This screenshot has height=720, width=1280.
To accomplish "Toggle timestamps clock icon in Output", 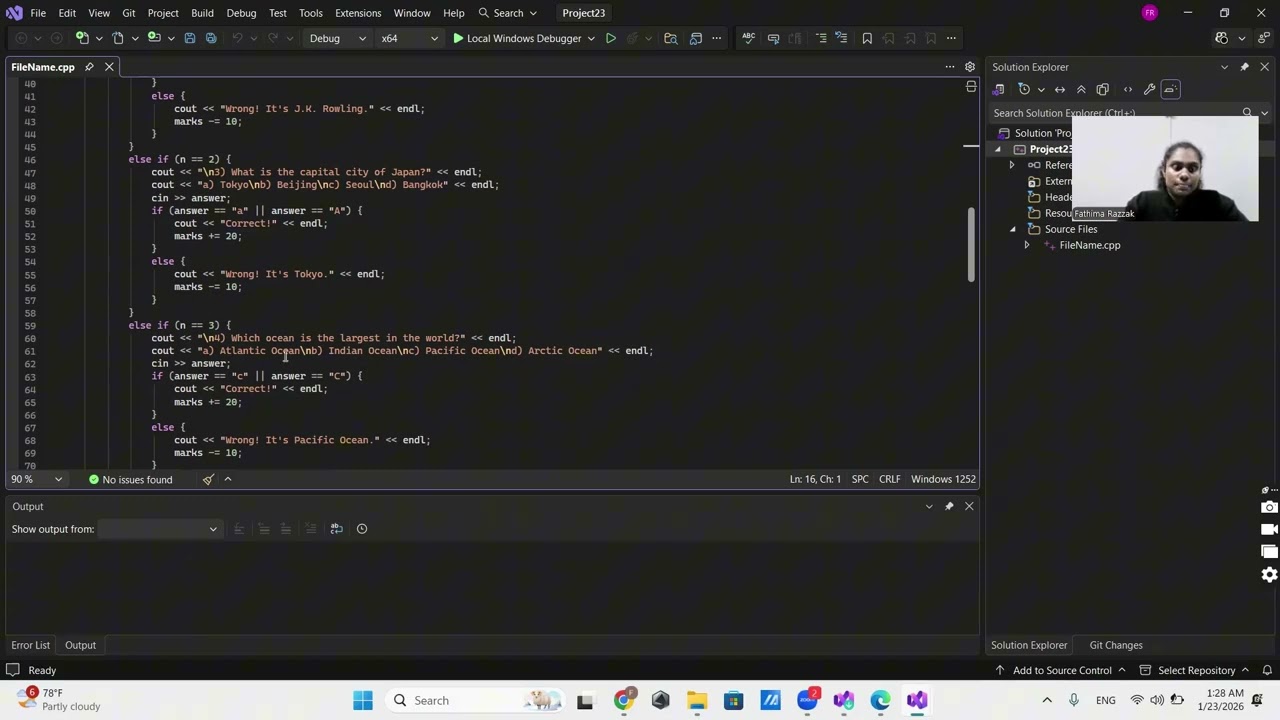I will click(x=362, y=529).
